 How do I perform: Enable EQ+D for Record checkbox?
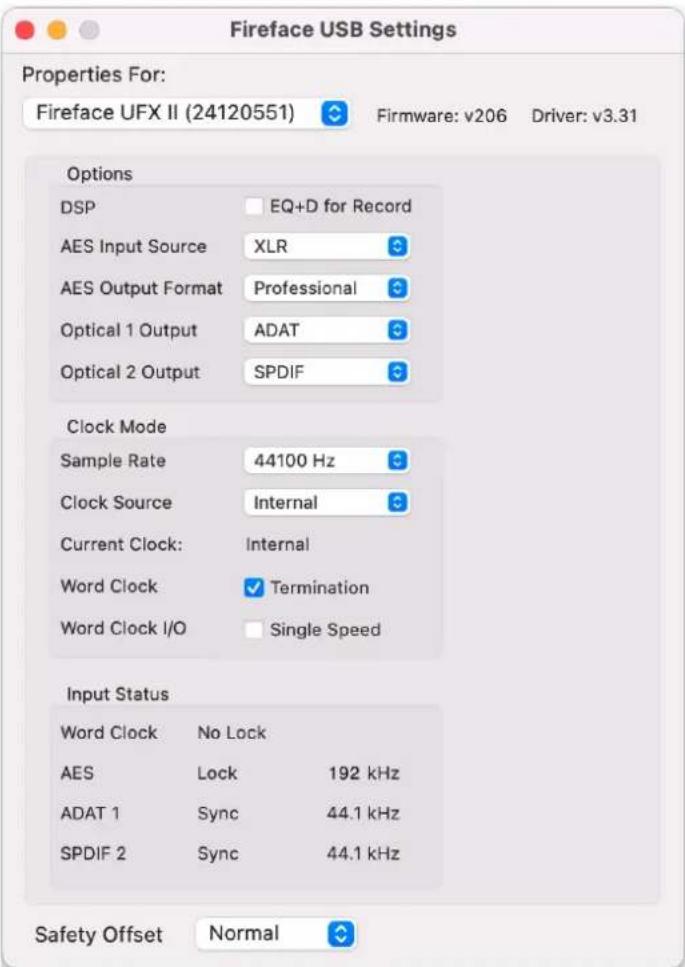coord(253,206)
